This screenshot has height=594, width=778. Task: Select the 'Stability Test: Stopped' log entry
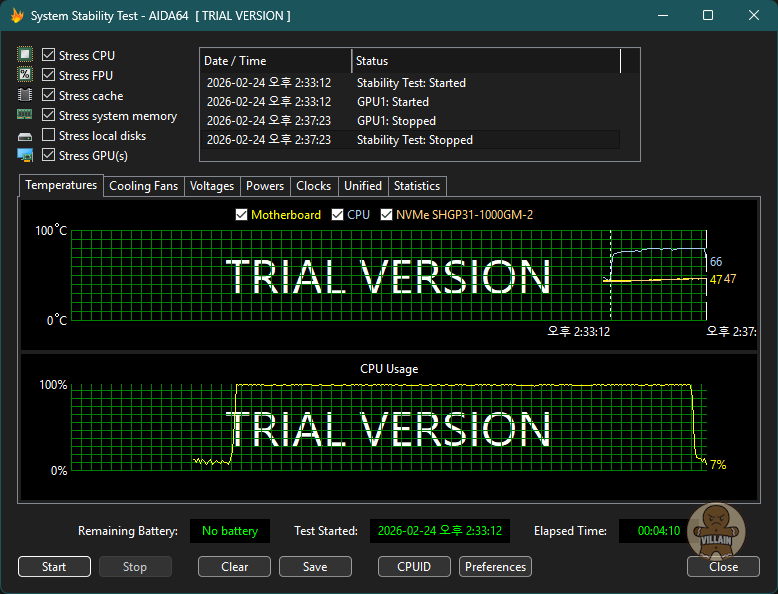click(x=414, y=140)
